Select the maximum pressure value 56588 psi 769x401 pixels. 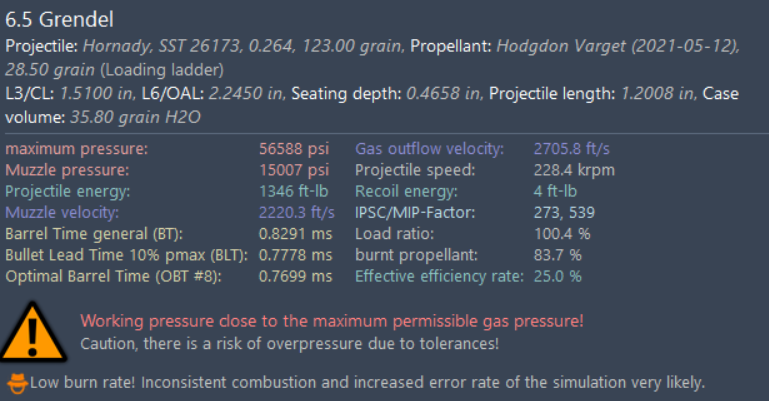point(294,149)
